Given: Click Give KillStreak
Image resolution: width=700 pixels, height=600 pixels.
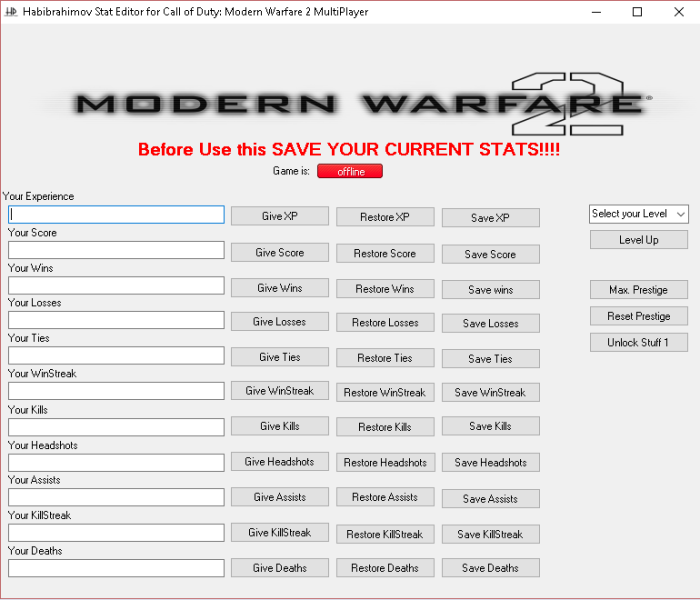Looking at the screenshot, I should coord(280,533).
